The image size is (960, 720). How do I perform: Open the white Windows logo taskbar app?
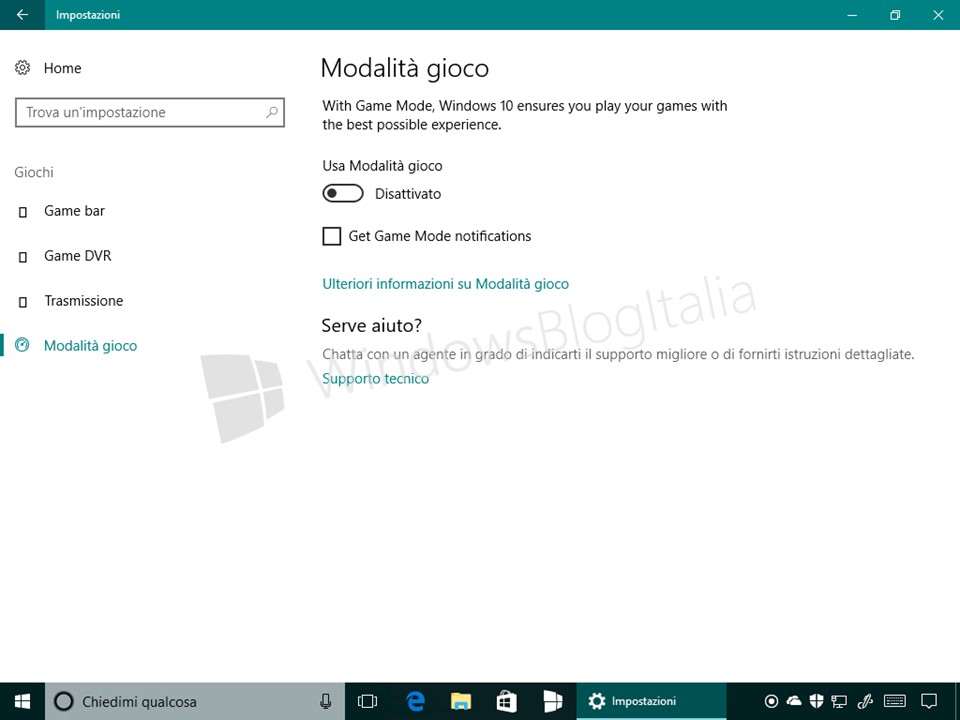click(552, 701)
